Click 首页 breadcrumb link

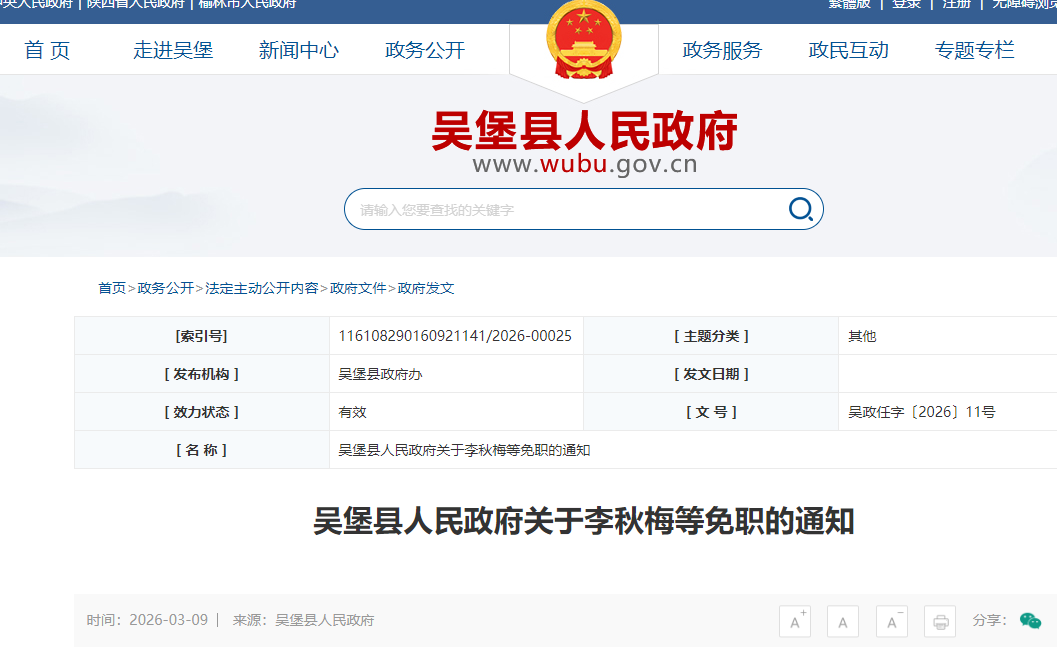112,288
